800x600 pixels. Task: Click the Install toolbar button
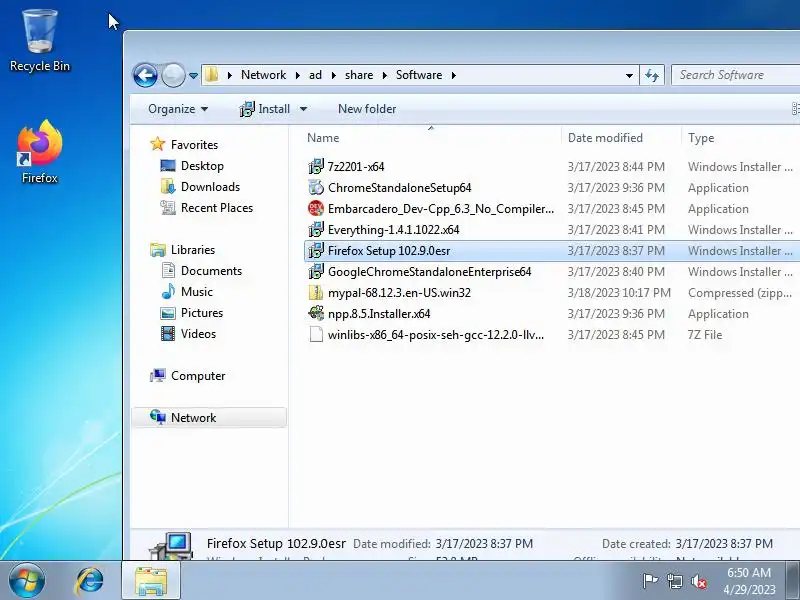click(265, 109)
